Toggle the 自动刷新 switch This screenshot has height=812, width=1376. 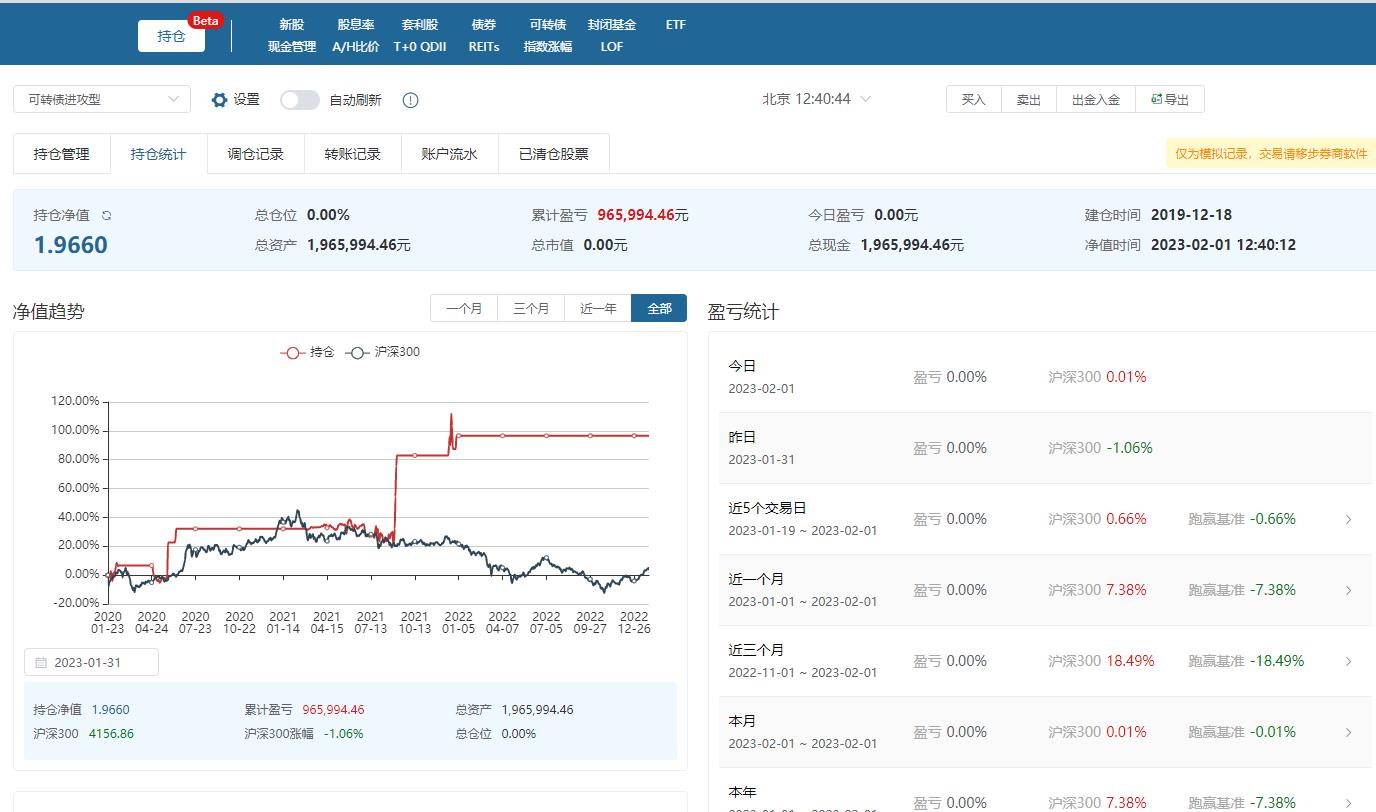pos(299,100)
